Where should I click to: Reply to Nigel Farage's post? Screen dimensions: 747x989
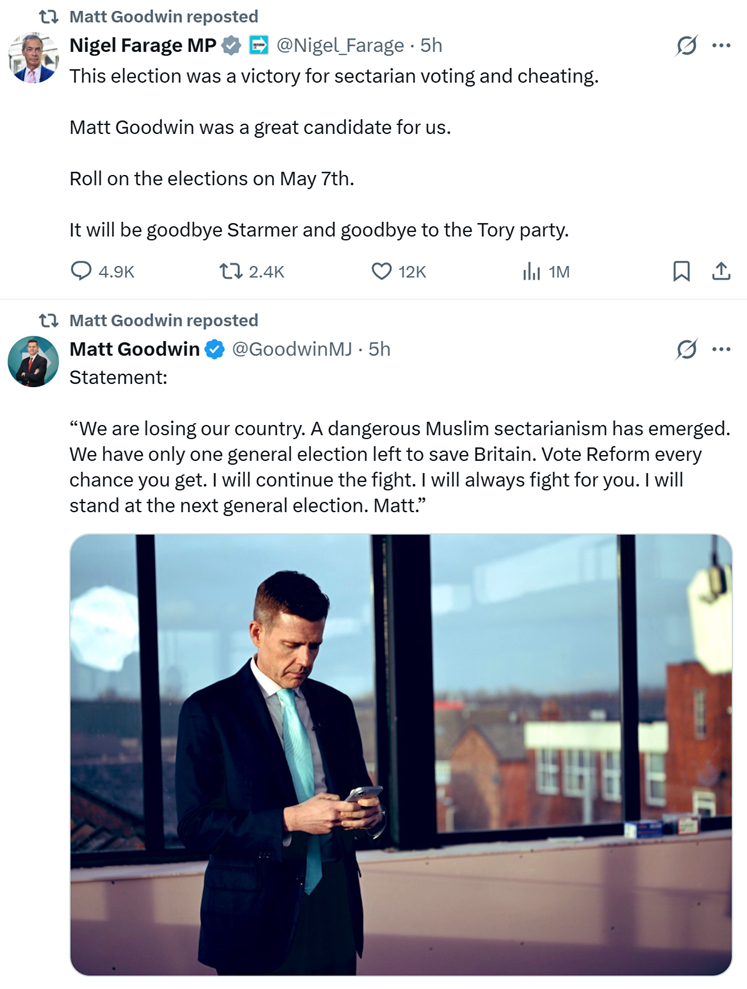(81, 271)
